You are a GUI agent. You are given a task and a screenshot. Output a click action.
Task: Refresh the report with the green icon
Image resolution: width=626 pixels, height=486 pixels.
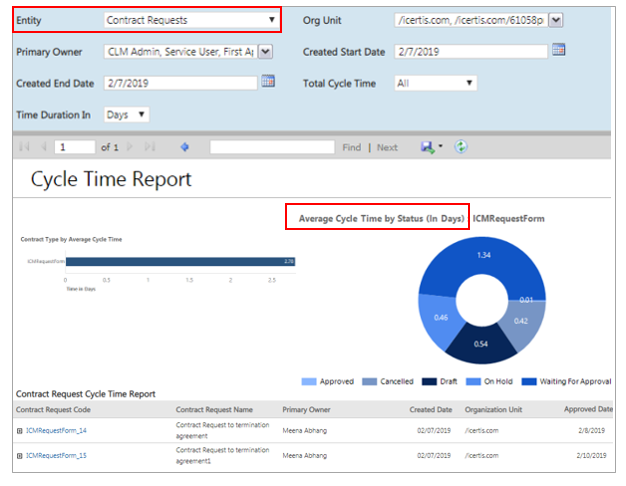click(x=460, y=147)
